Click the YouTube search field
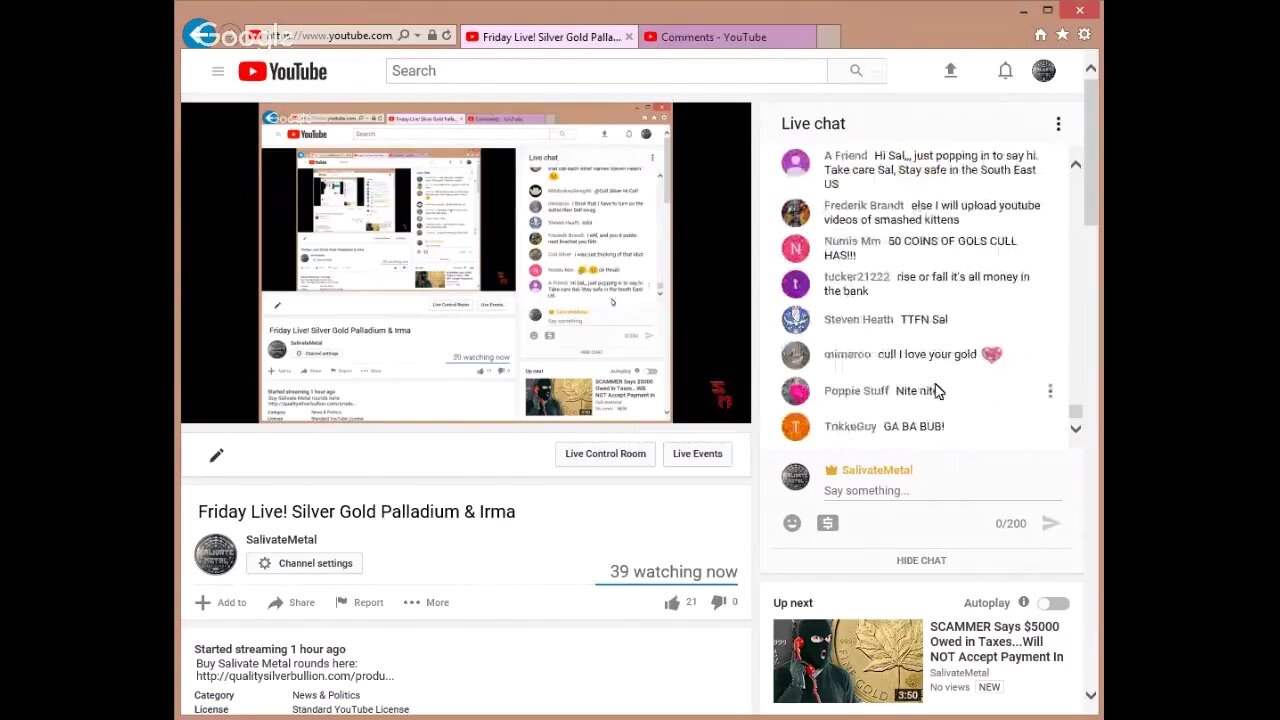The height and width of the screenshot is (720, 1280). [x=607, y=71]
